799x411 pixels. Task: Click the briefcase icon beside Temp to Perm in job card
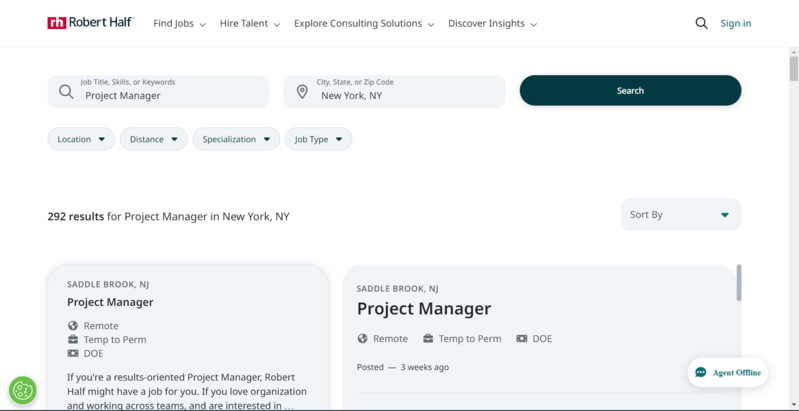[73, 339]
